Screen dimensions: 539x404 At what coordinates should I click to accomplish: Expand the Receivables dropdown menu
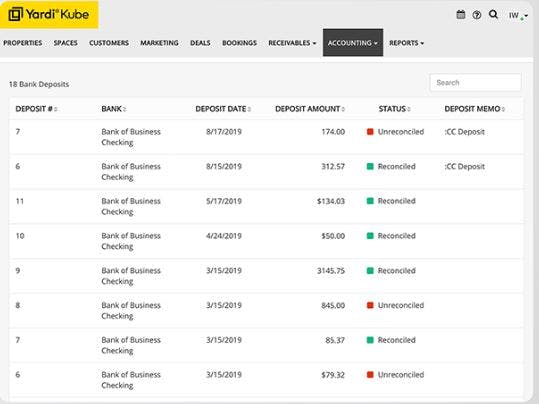tap(292, 43)
